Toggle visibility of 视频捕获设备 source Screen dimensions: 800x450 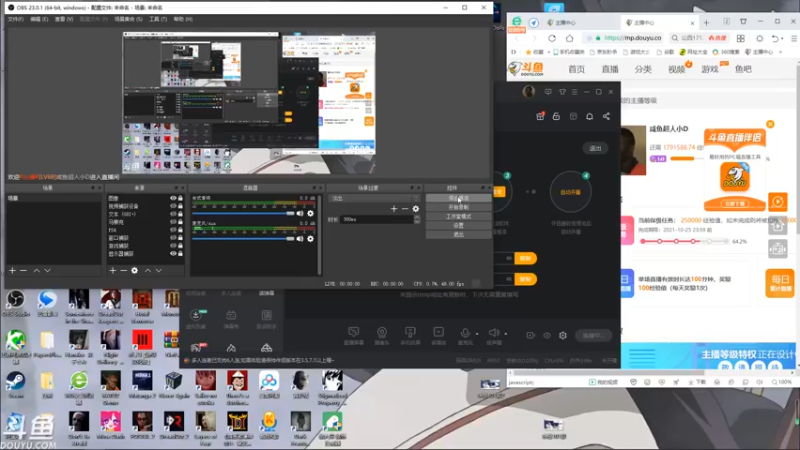[173, 206]
